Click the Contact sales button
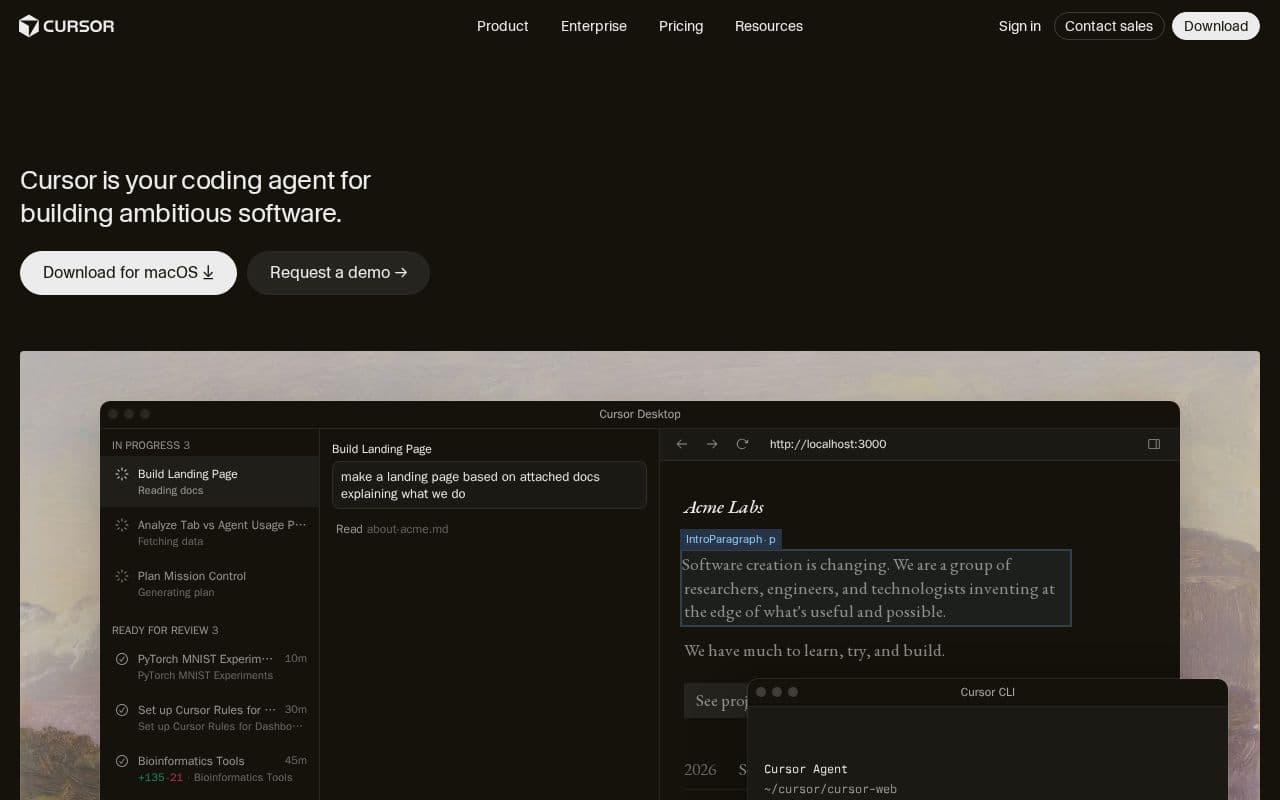Viewport: 1280px width, 800px height. click(1109, 26)
